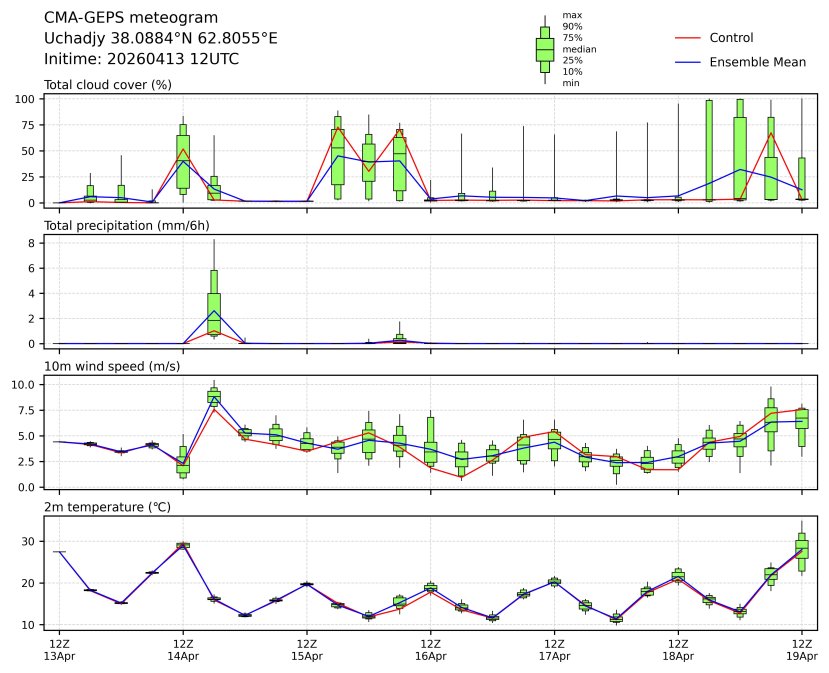The height and width of the screenshot is (673, 829).
Task: Click the 12Z 14Apr time axis label
Action: tap(183, 650)
